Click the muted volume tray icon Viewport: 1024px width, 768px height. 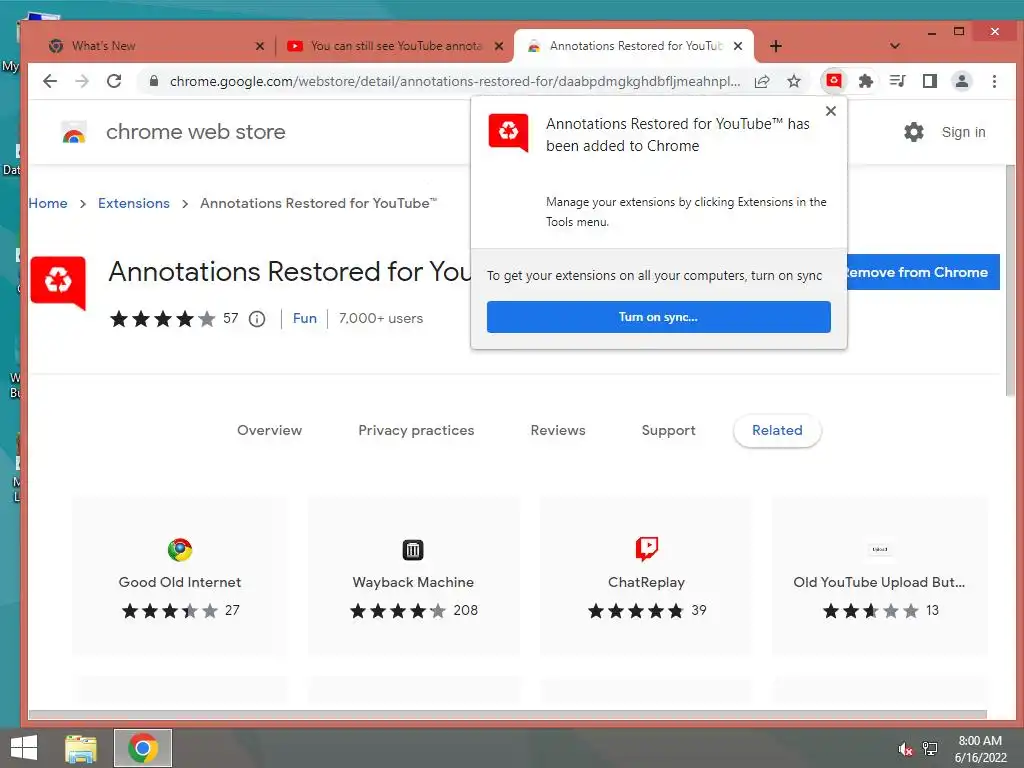pos(905,749)
